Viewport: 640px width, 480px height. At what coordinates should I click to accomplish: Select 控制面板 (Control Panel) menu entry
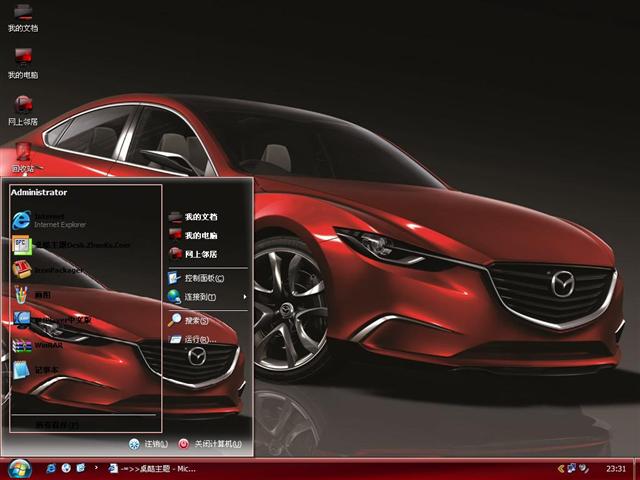(203, 278)
